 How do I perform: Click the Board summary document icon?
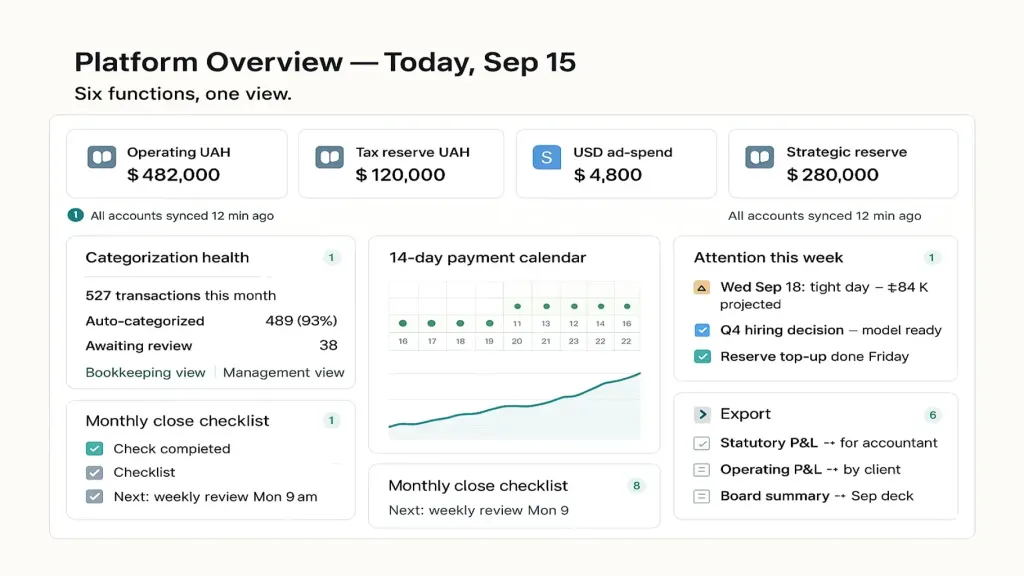coord(701,496)
